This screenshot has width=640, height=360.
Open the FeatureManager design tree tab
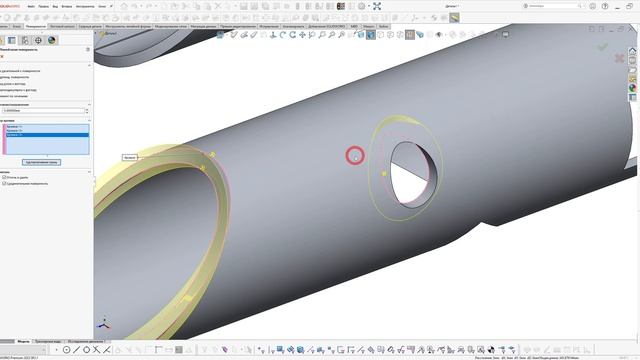coord(2,40)
